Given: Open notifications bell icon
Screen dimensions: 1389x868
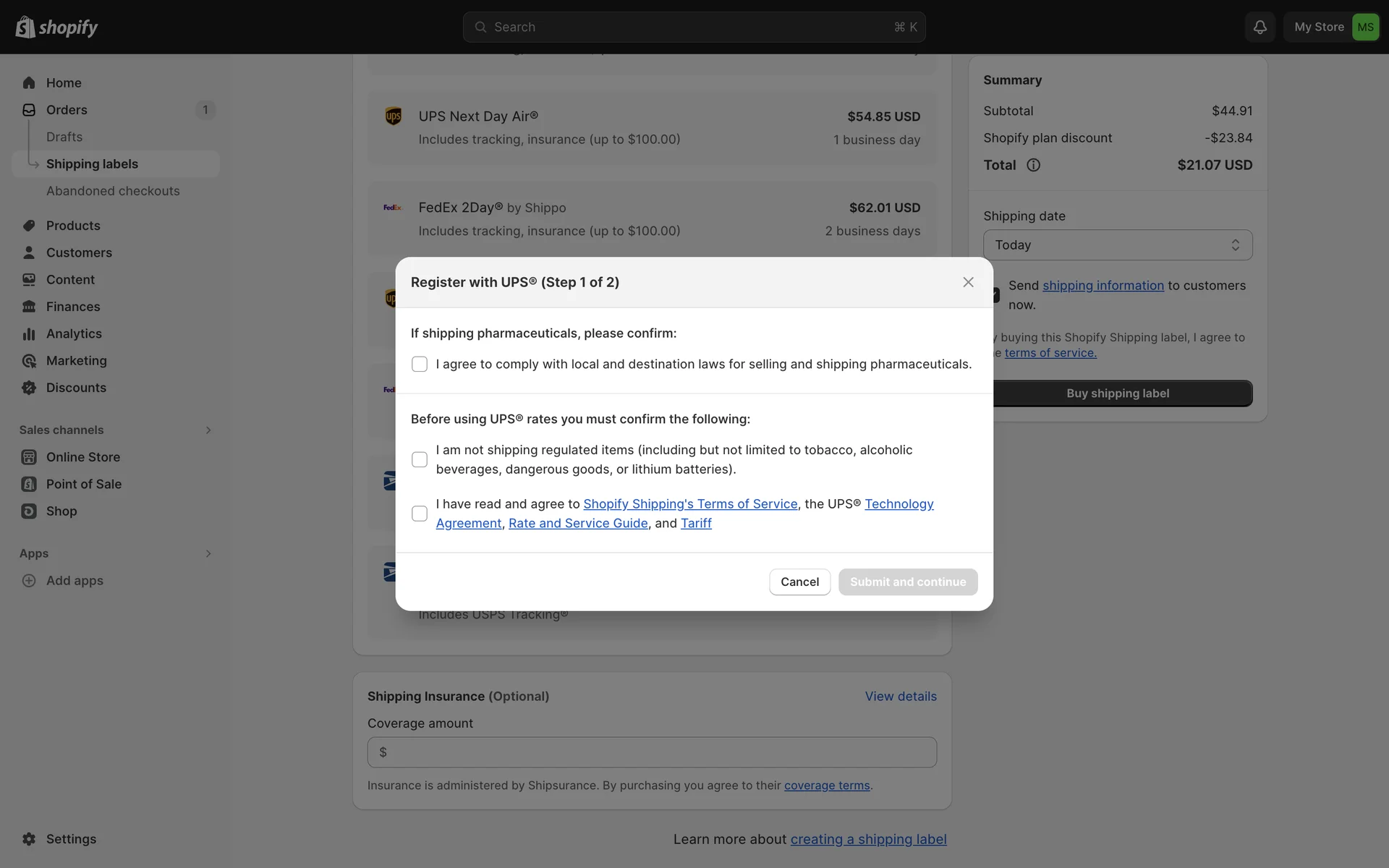Looking at the screenshot, I should point(1260,27).
